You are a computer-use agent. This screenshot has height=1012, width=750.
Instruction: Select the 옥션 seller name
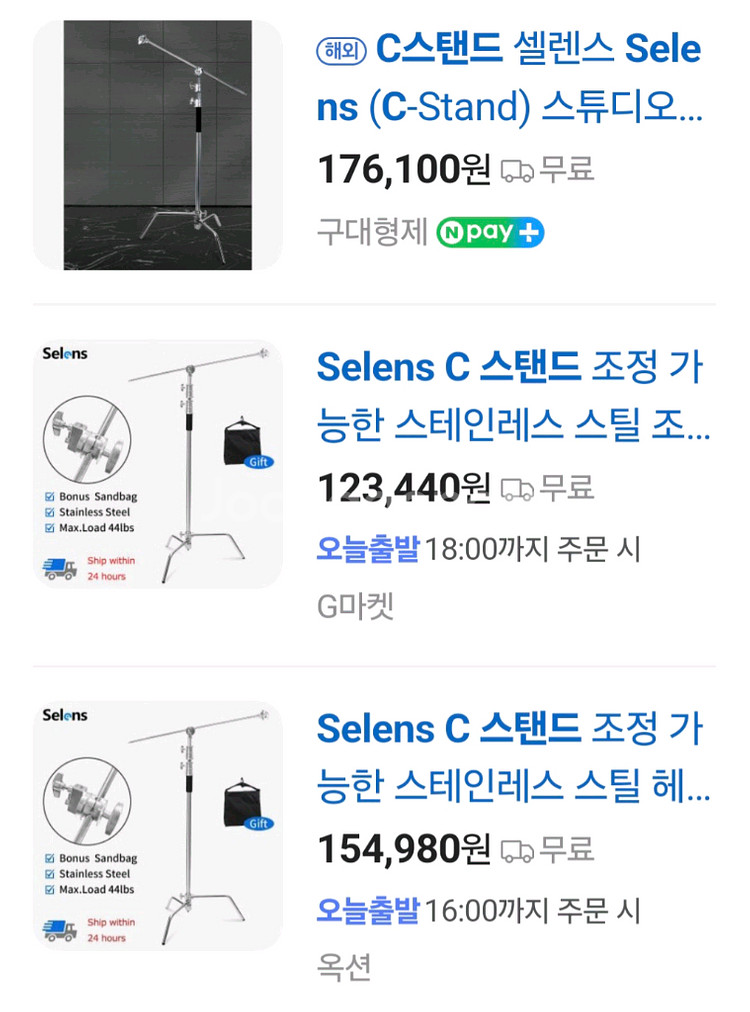[x=344, y=967]
